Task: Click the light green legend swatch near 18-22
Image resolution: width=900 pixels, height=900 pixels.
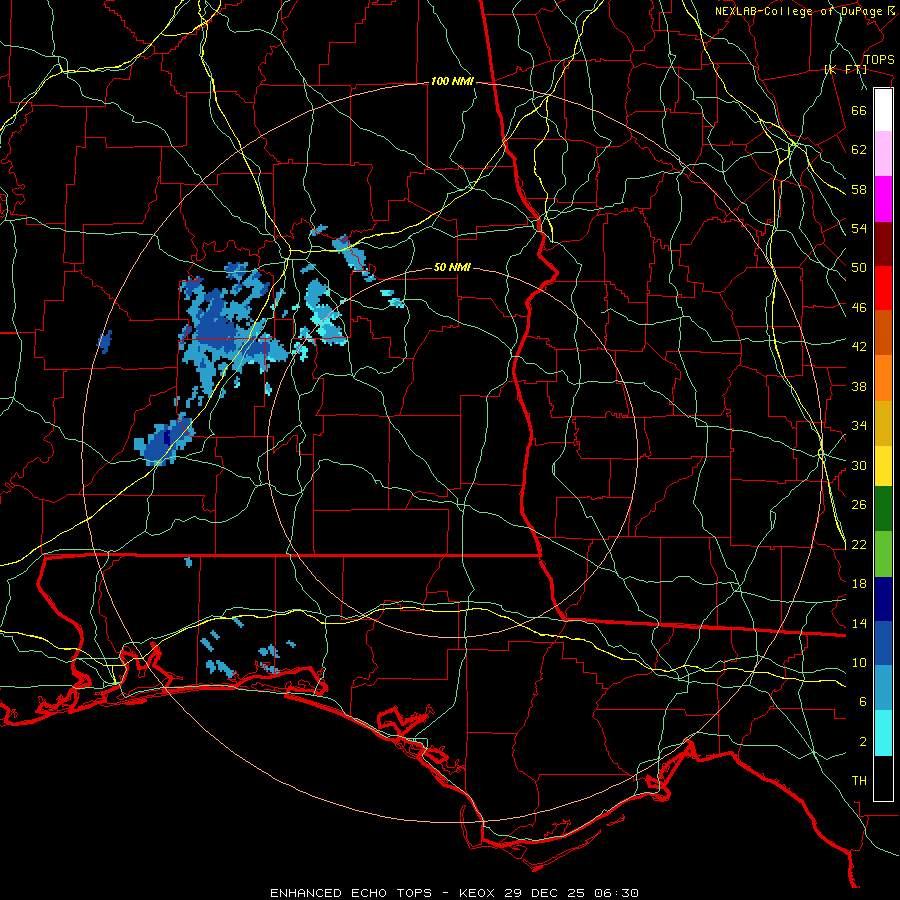Action: click(x=883, y=553)
